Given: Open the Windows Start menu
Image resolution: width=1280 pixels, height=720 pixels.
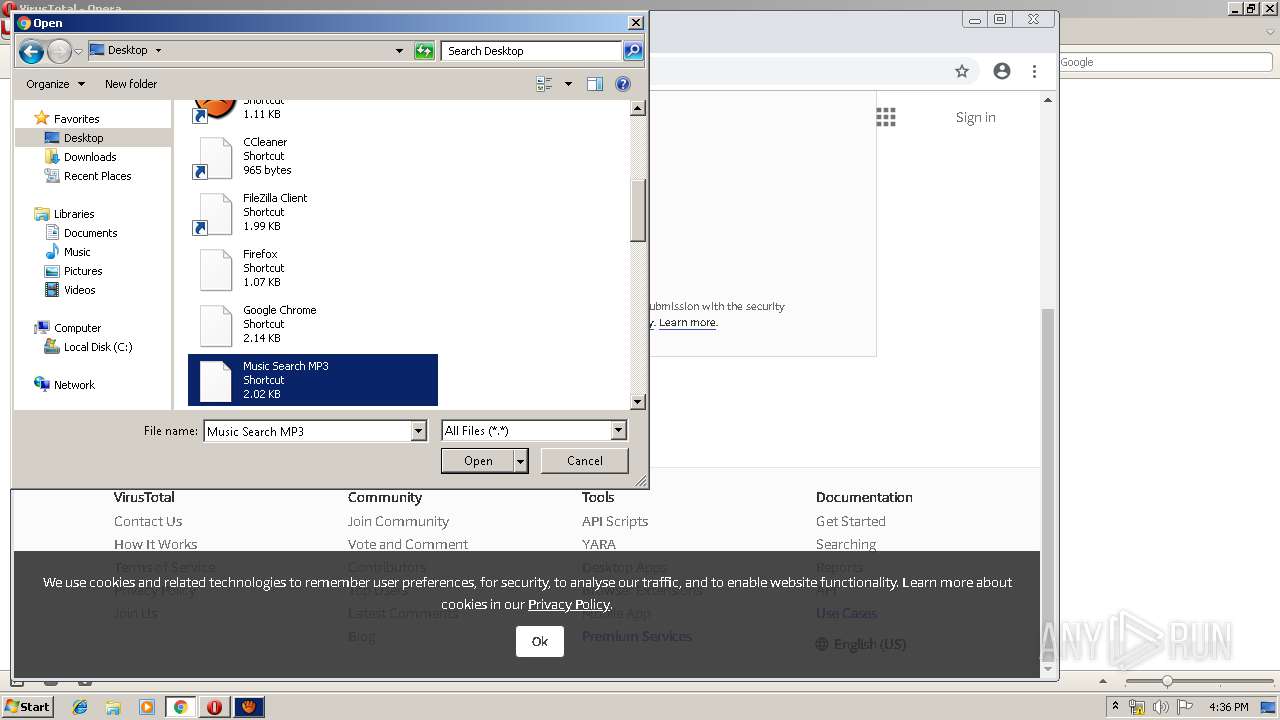Looking at the screenshot, I should 27,706.
